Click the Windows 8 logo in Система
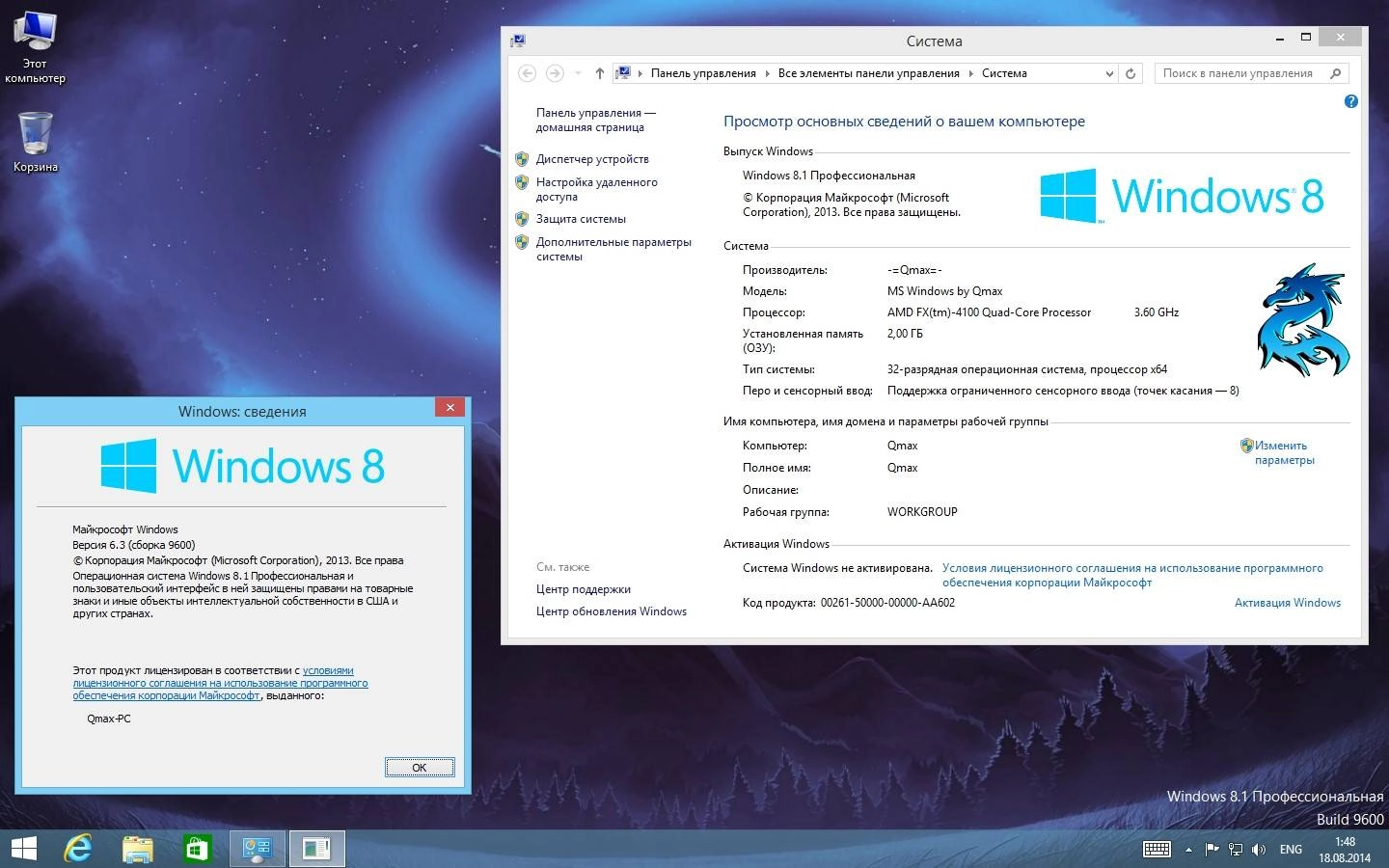 1182,196
